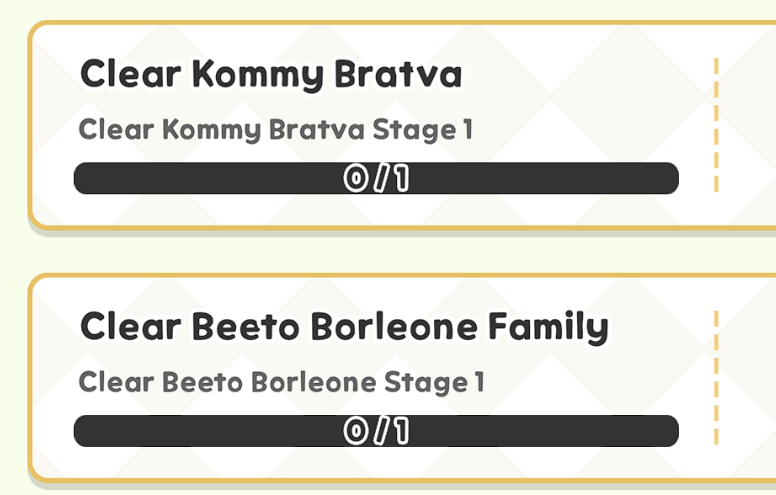Open reward area right of Kommy Bratva divider
This screenshot has height=495, width=776.
[748, 125]
